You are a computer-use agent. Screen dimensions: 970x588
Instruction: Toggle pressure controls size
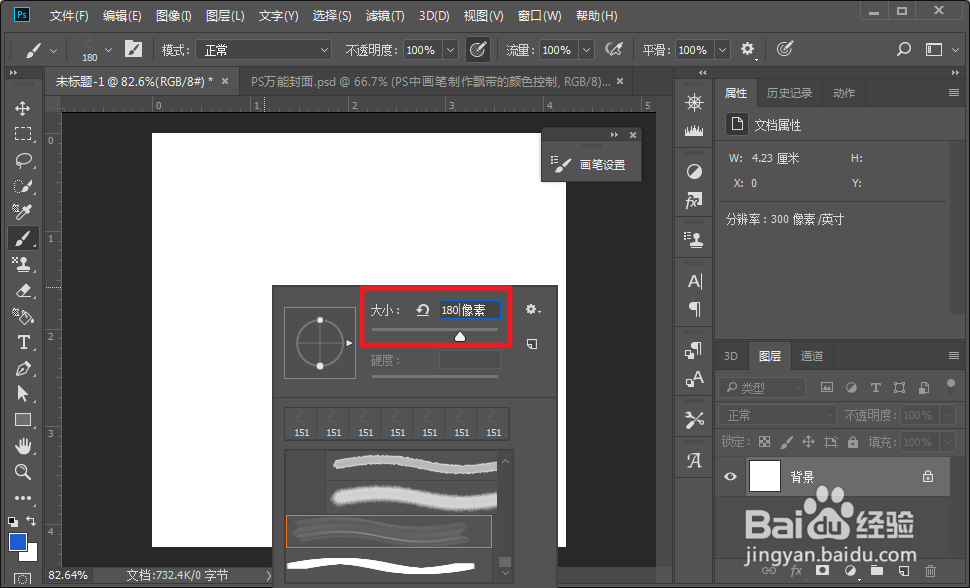pyautogui.click(x=785, y=49)
